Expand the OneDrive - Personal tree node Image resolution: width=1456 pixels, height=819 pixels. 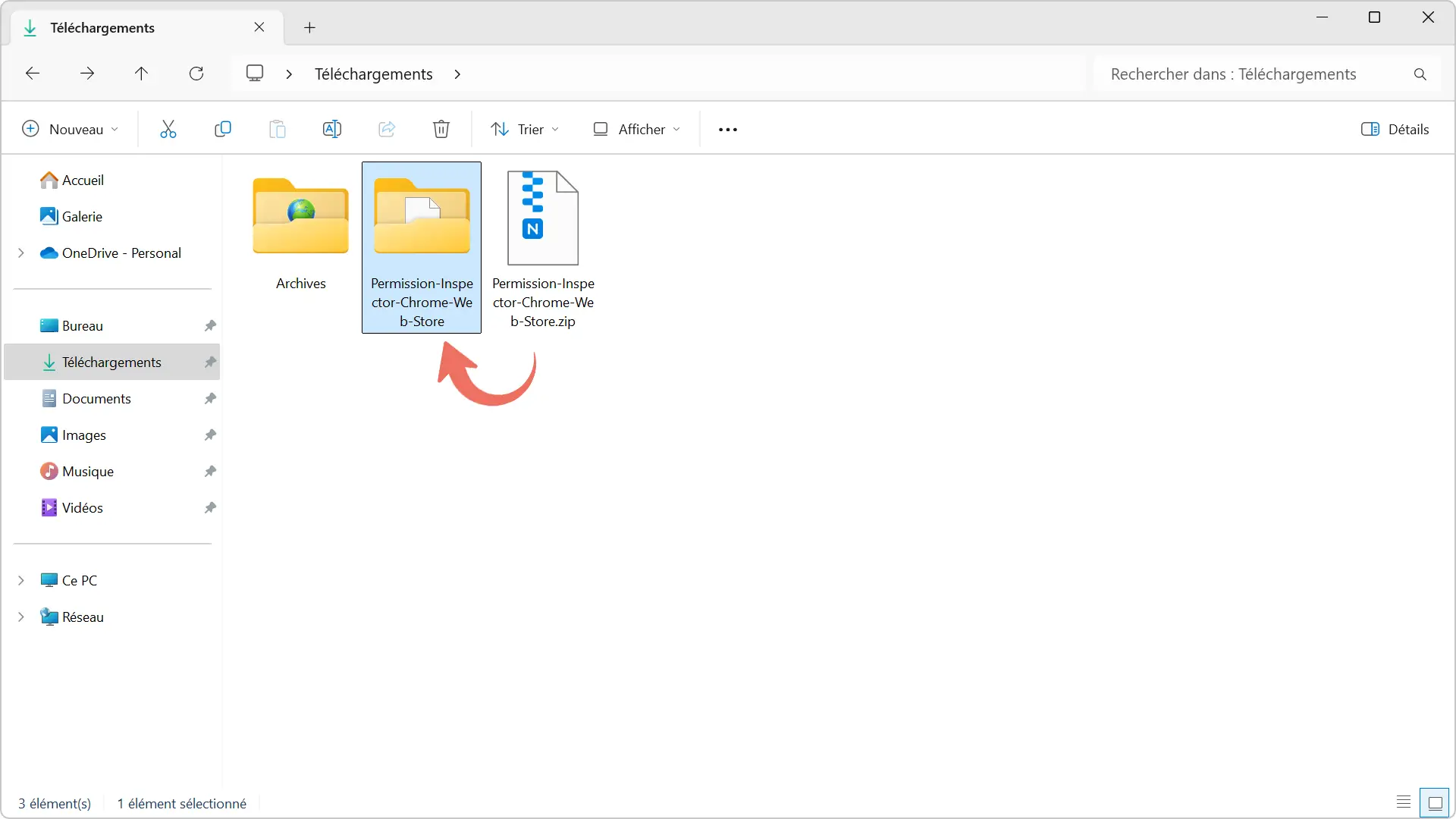[x=21, y=253]
